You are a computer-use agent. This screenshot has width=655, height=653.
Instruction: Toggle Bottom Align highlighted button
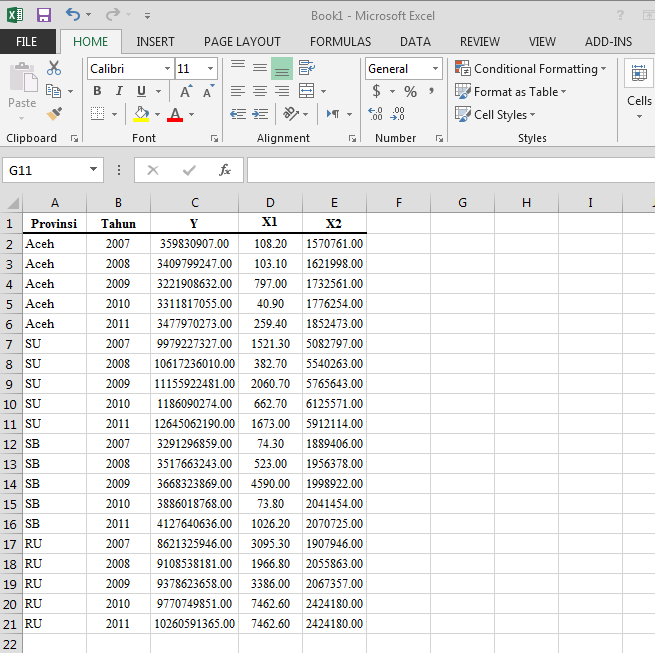pyautogui.click(x=282, y=69)
